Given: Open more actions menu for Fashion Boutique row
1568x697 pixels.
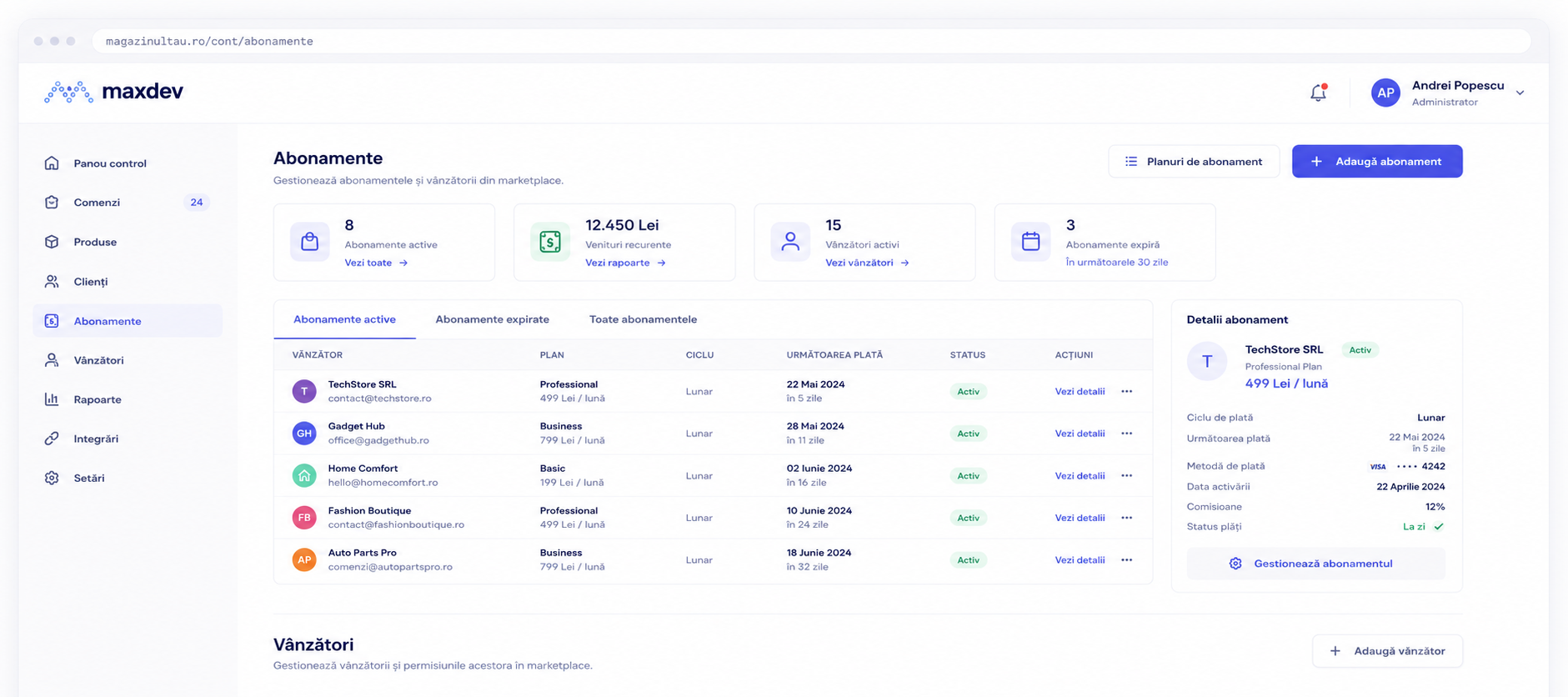Looking at the screenshot, I should (1127, 518).
